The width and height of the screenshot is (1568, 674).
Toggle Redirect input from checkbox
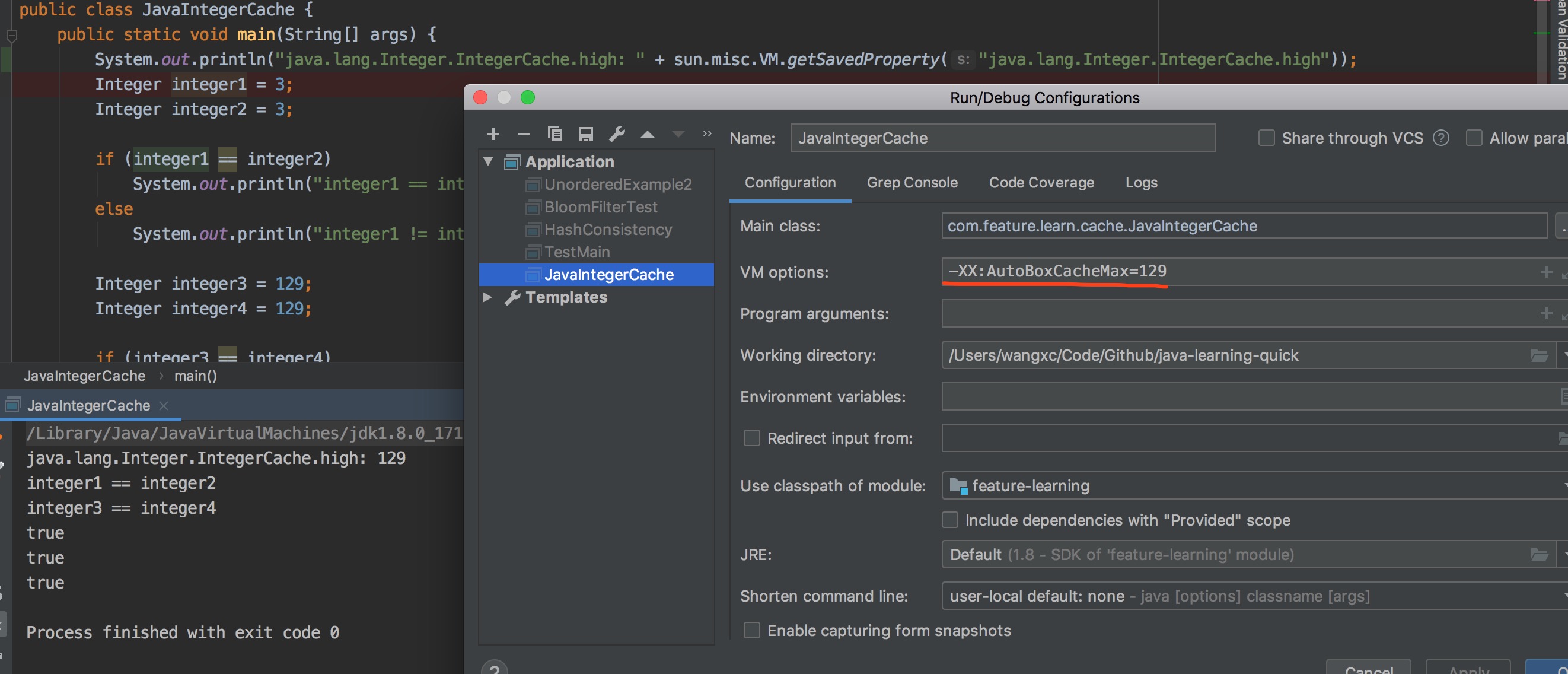[752, 438]
